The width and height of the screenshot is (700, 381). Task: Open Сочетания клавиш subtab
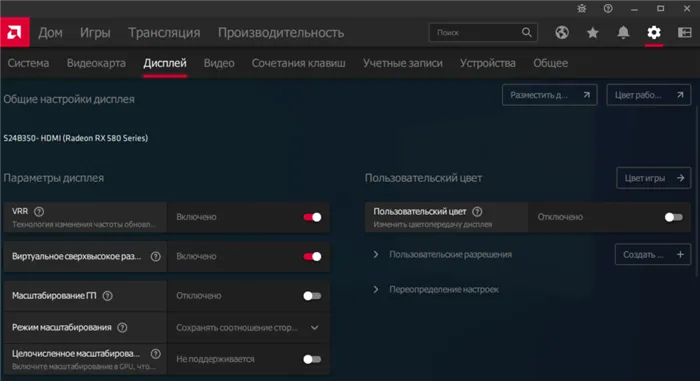[x=299, y=63]
